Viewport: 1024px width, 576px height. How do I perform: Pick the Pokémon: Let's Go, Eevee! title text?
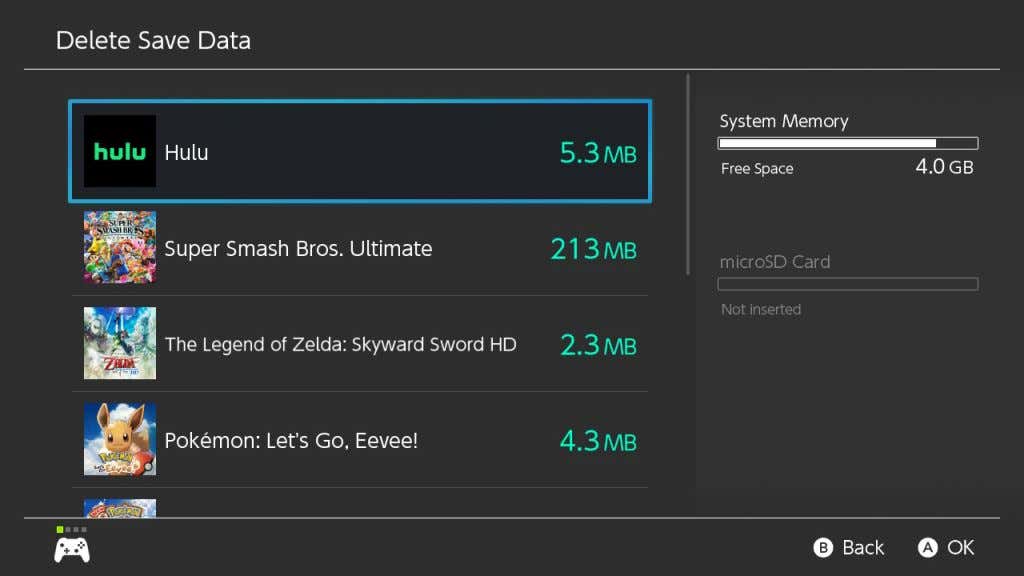[291, 440]
